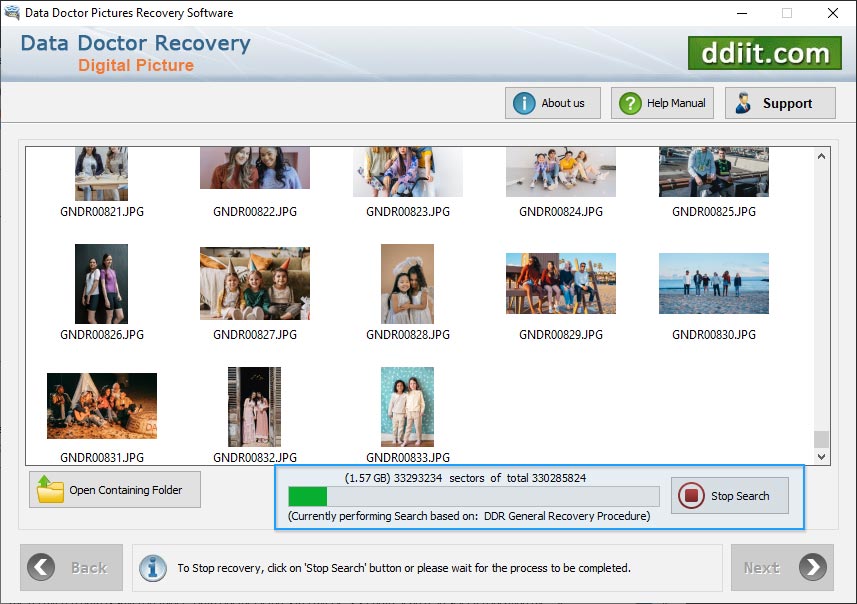Select the Help Manual question mark icon
The image size is (857, 604).
pos(630,102)
